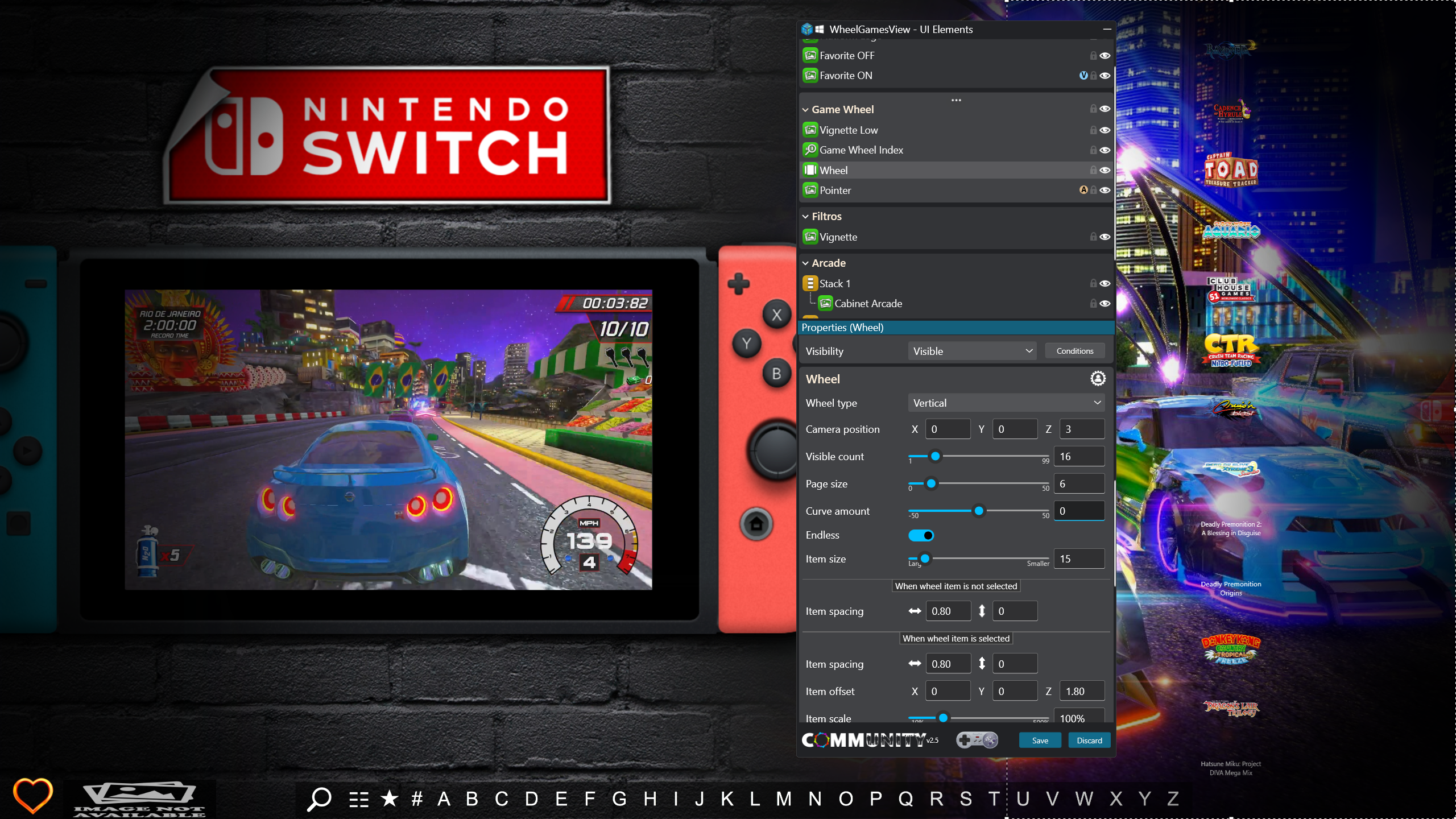Image resolution: width=1456 pixels, height=819 pixels.
Task: Collapse the Arcade group
Action: tap(805, 263)
